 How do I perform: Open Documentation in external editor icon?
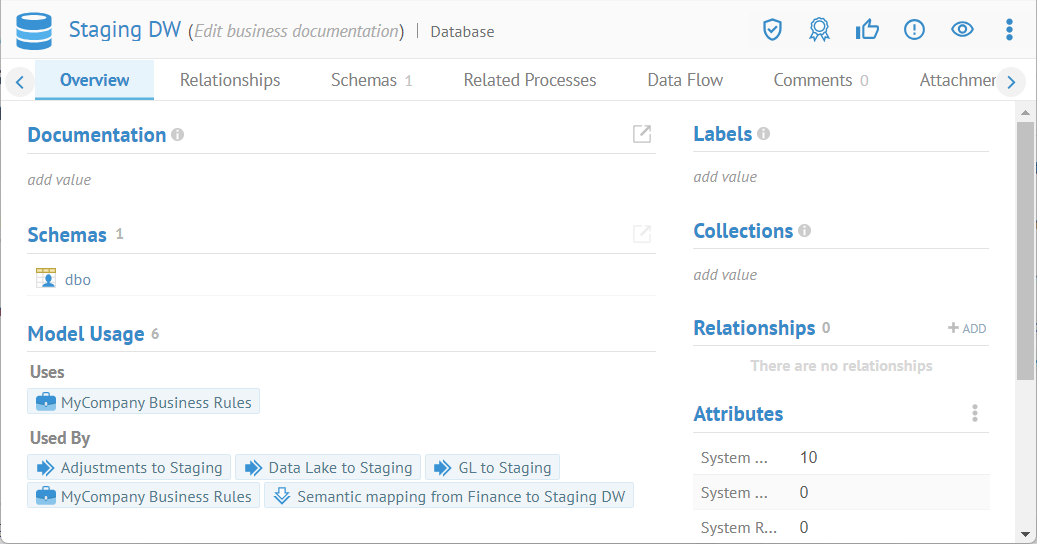pos(642,134)
